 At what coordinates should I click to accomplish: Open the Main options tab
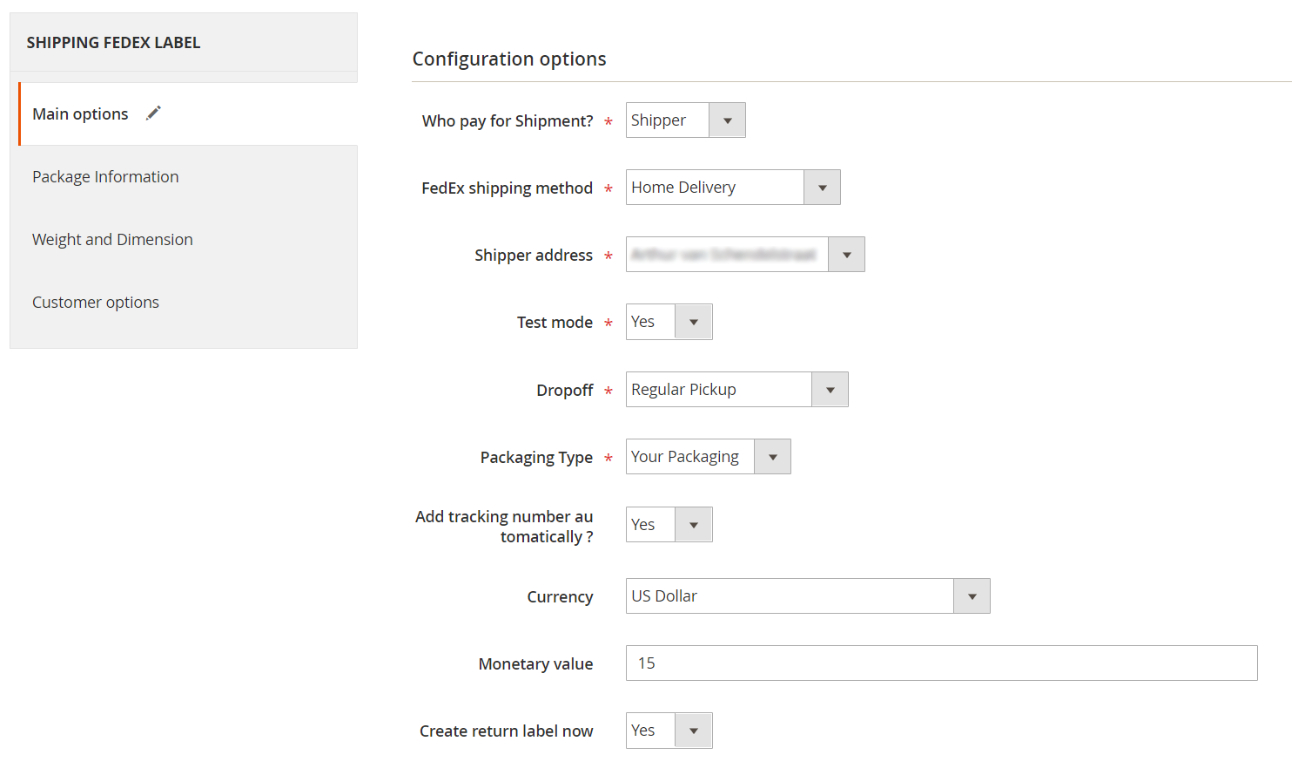point(188,114)
